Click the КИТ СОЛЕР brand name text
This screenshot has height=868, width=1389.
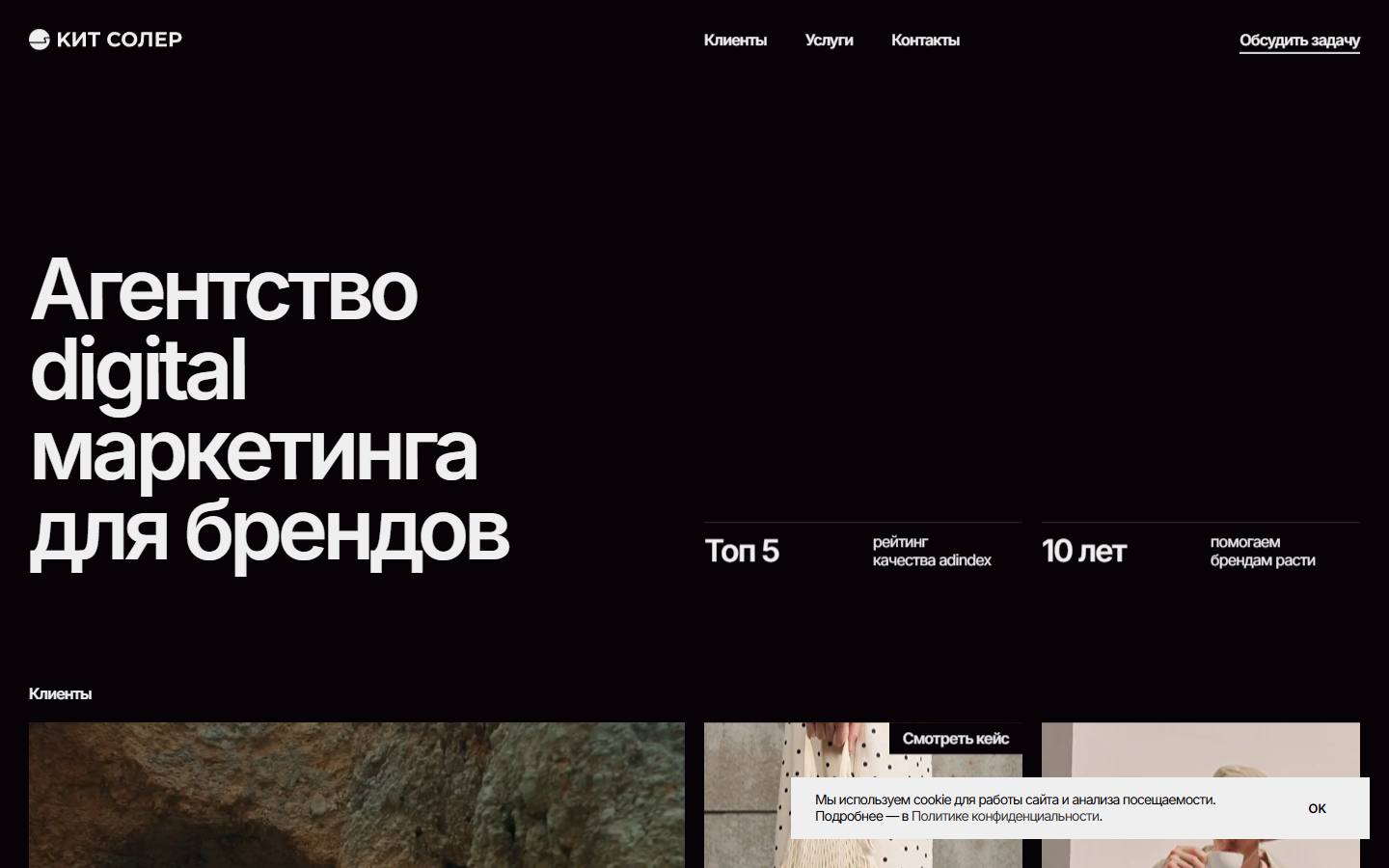(x=120, y=40)
